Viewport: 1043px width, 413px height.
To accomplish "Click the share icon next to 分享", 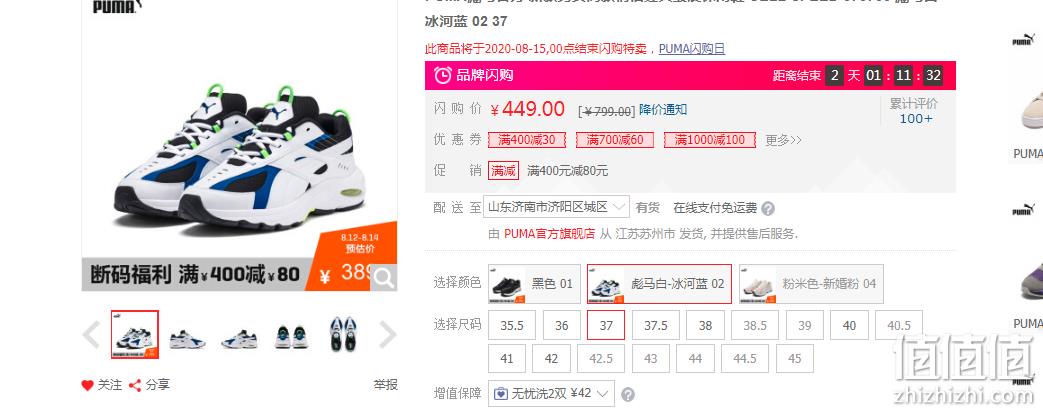I will pos(135,385).
